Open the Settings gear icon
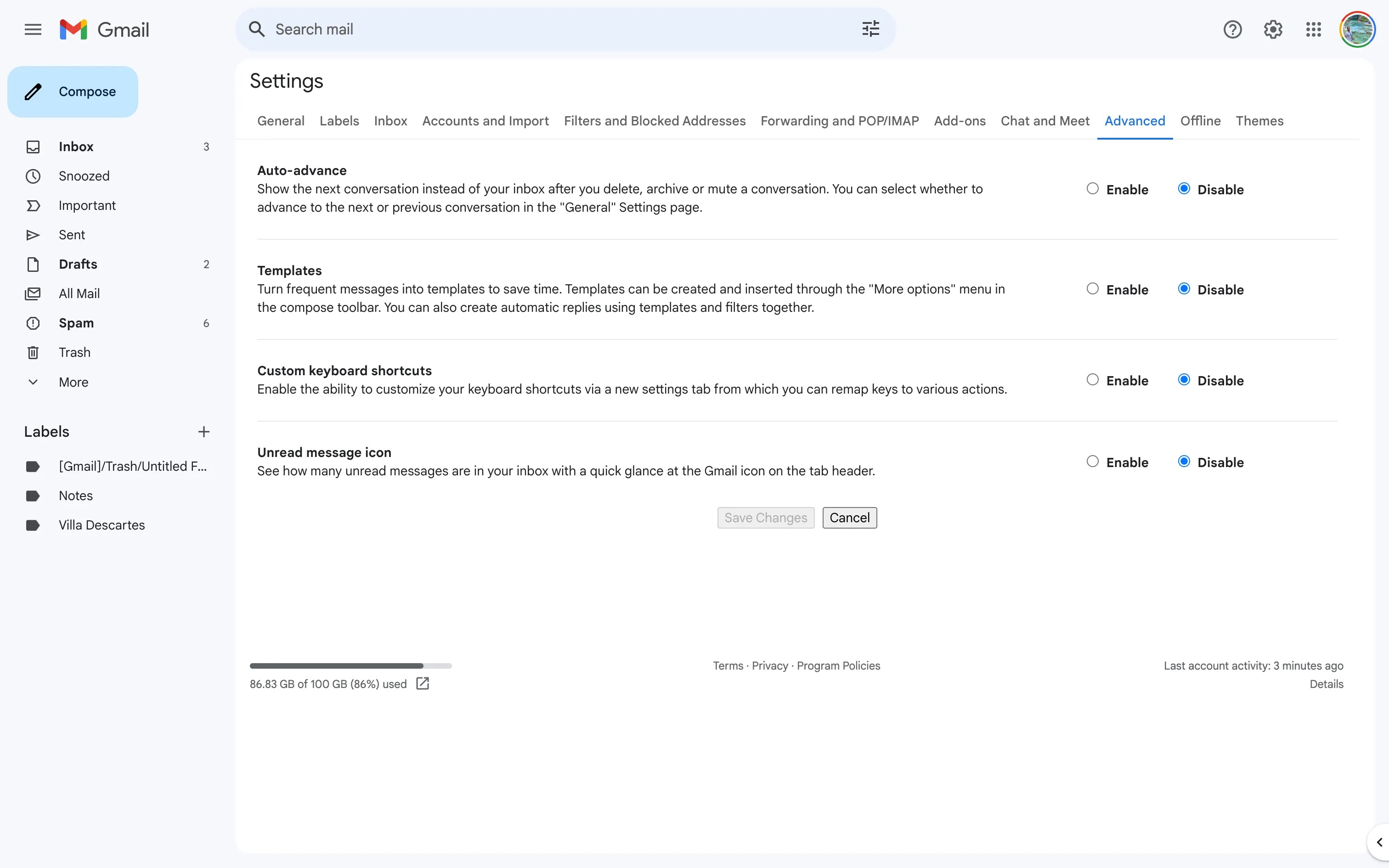Viewport: 1389px width, 868px height. pos(1272,29)
